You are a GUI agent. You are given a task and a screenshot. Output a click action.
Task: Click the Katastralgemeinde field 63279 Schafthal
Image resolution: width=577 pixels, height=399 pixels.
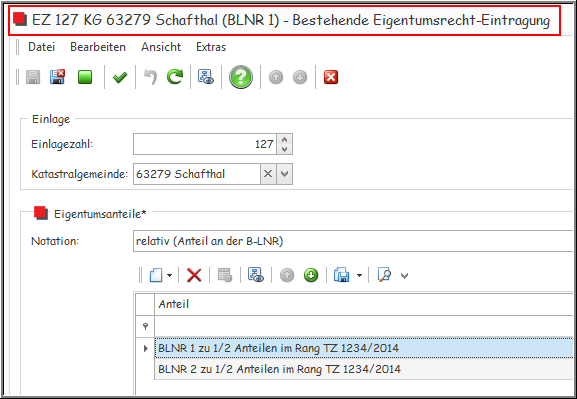pos(197,174)
